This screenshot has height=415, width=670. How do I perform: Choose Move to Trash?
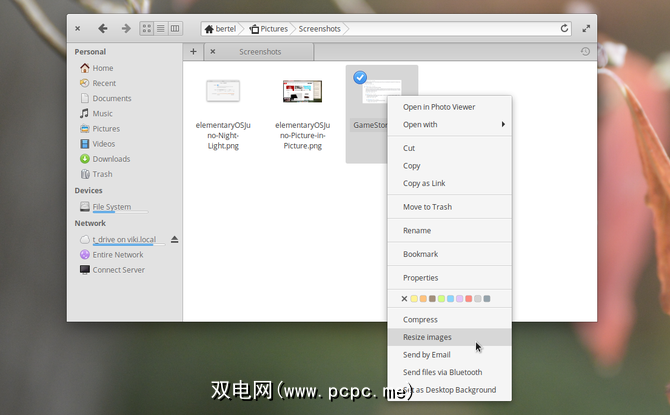coord(450,207)
